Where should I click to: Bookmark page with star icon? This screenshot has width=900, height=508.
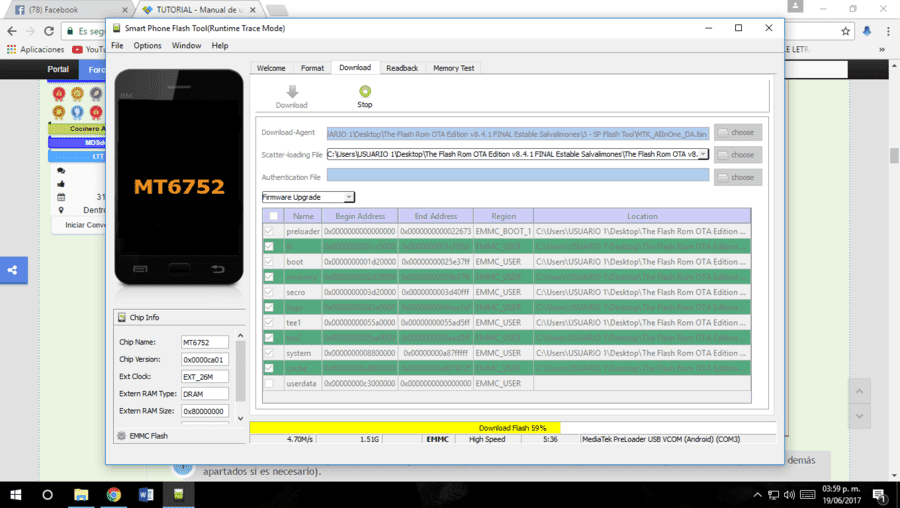[x=845, y=32]
